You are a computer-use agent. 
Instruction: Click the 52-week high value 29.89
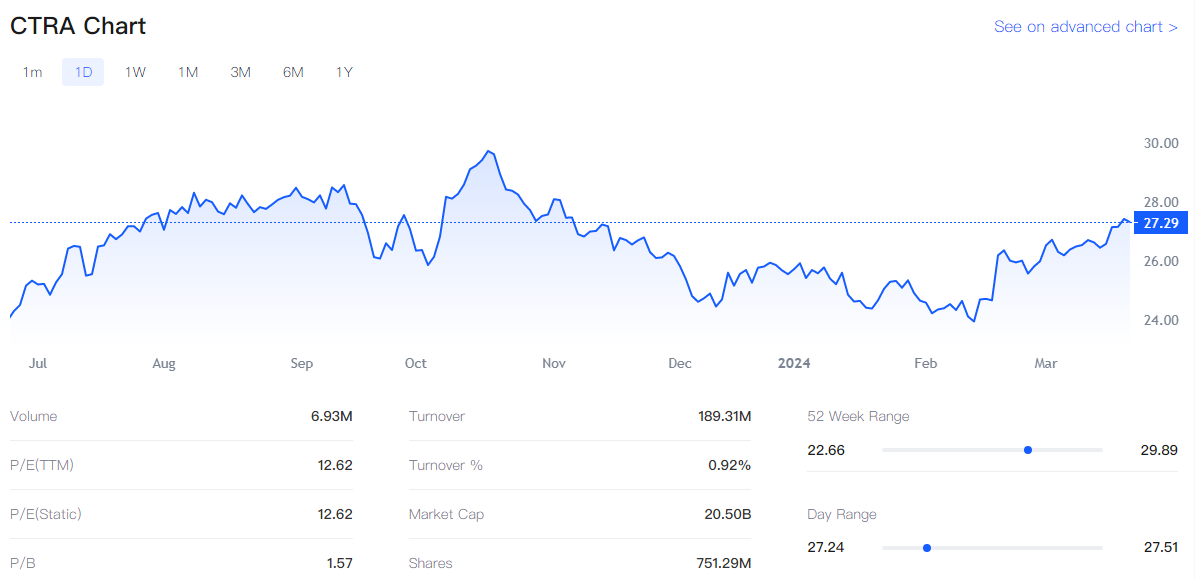tap(1157, 450)
